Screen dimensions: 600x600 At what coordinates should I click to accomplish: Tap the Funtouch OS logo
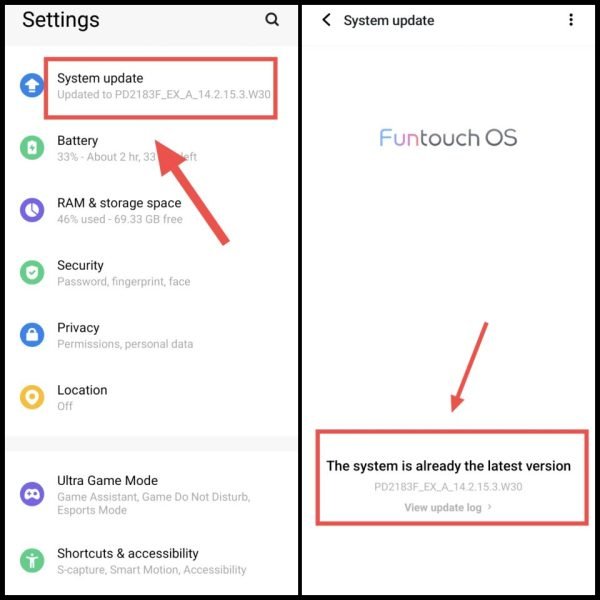448,138
